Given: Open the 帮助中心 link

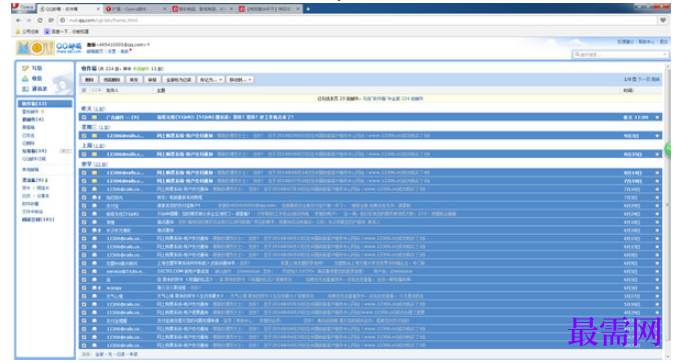Looking at the screenshot, I should pos(647,42).
